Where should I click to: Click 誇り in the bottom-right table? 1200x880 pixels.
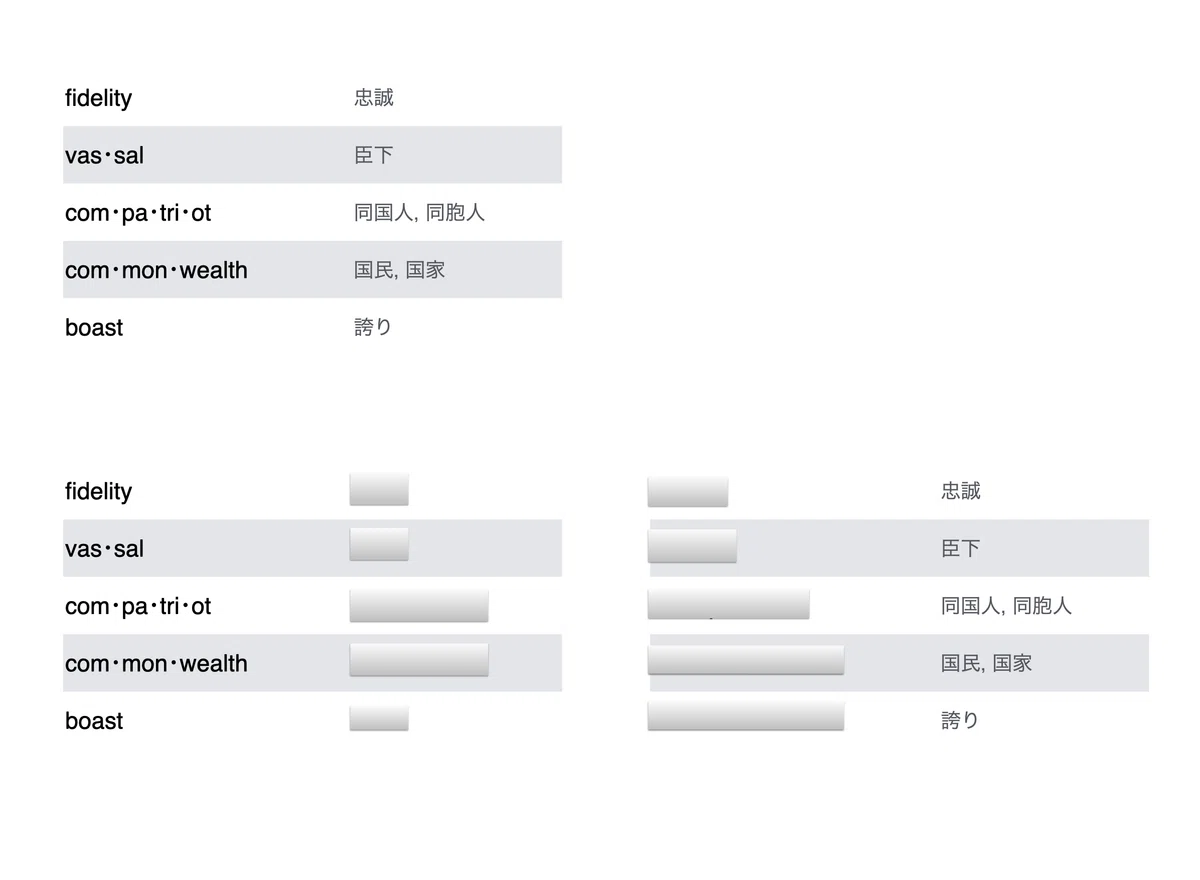960,720
